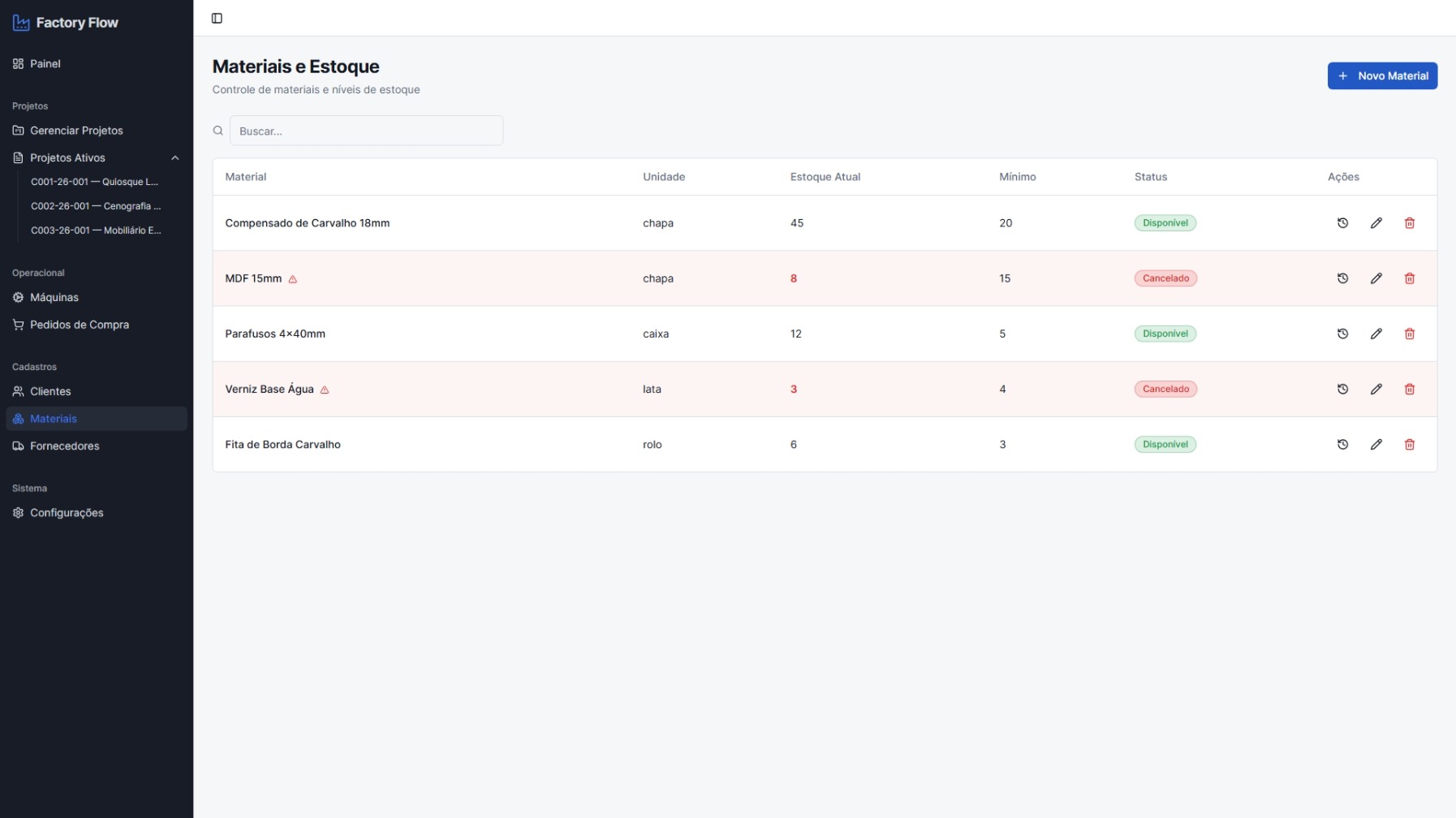
Task: Delete the Verniz Base Água material
Action: click(x=1409, y=389)
